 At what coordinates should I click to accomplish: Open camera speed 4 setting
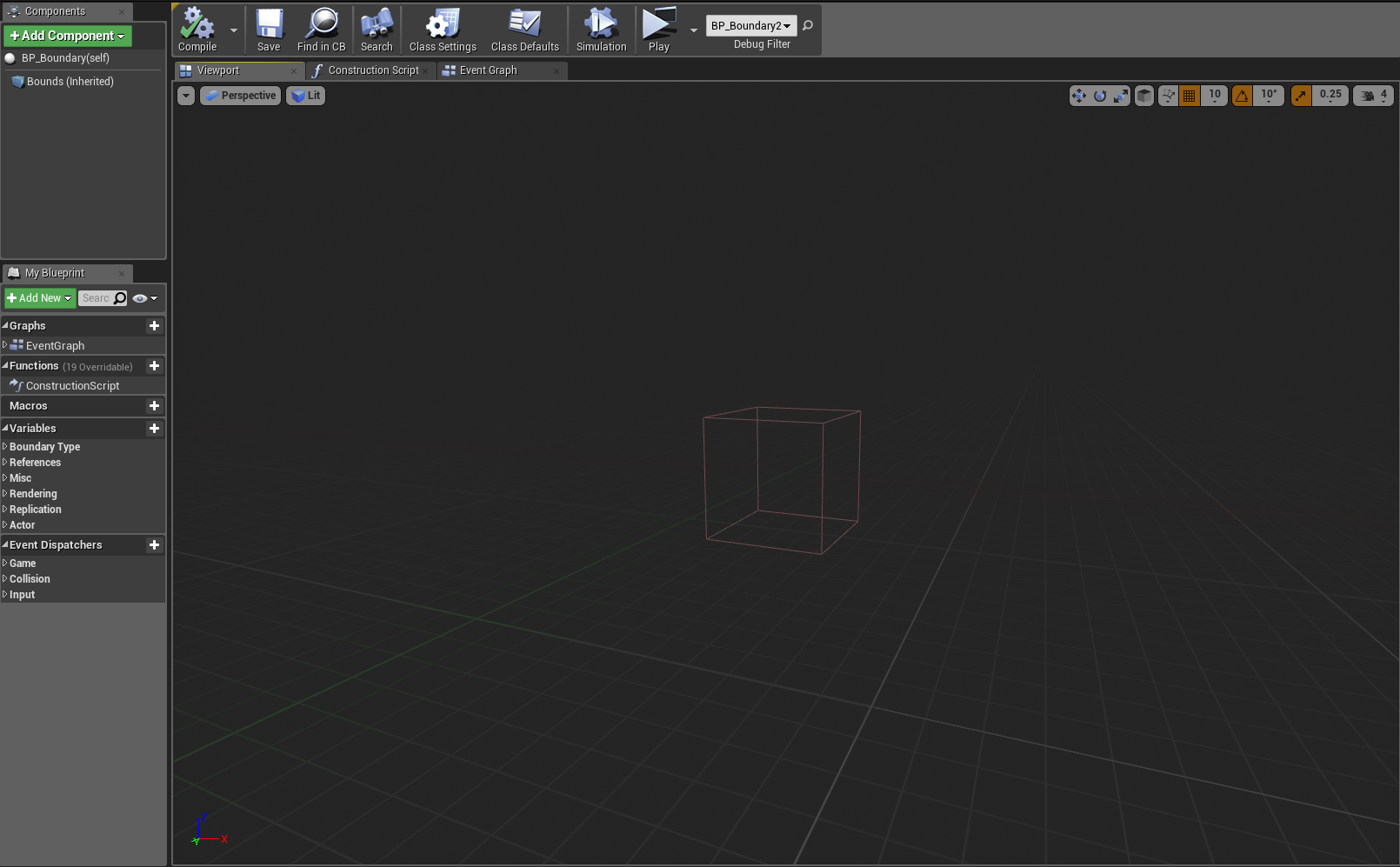pos(1374,96)
